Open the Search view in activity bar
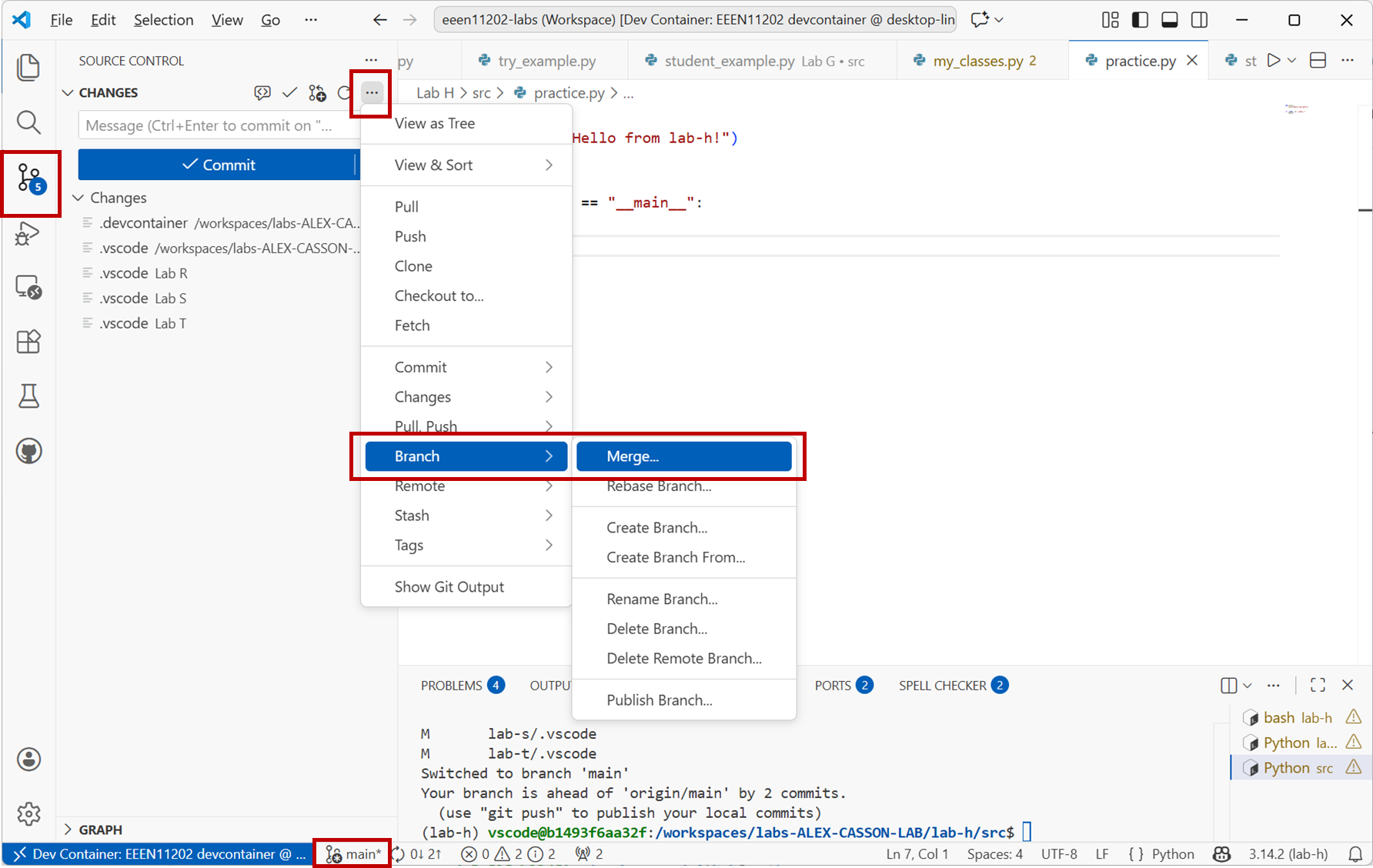The height and width of the screenshot is (868, 1373). (x=28, y=122)
